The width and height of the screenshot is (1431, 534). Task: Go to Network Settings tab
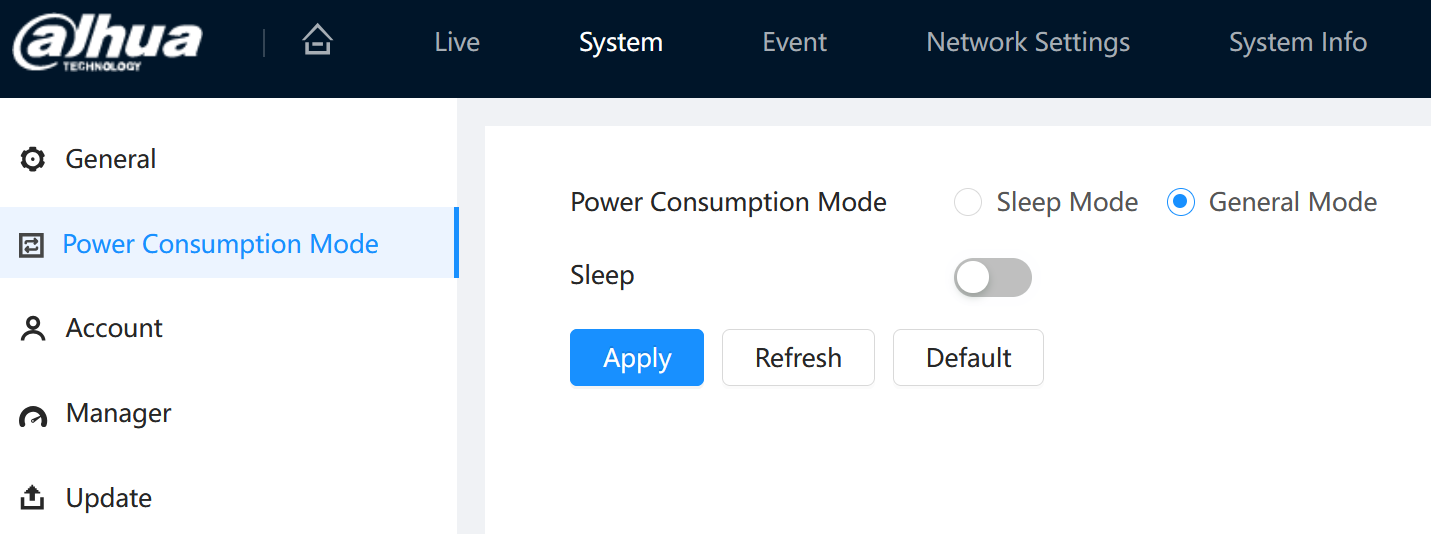1028,42
